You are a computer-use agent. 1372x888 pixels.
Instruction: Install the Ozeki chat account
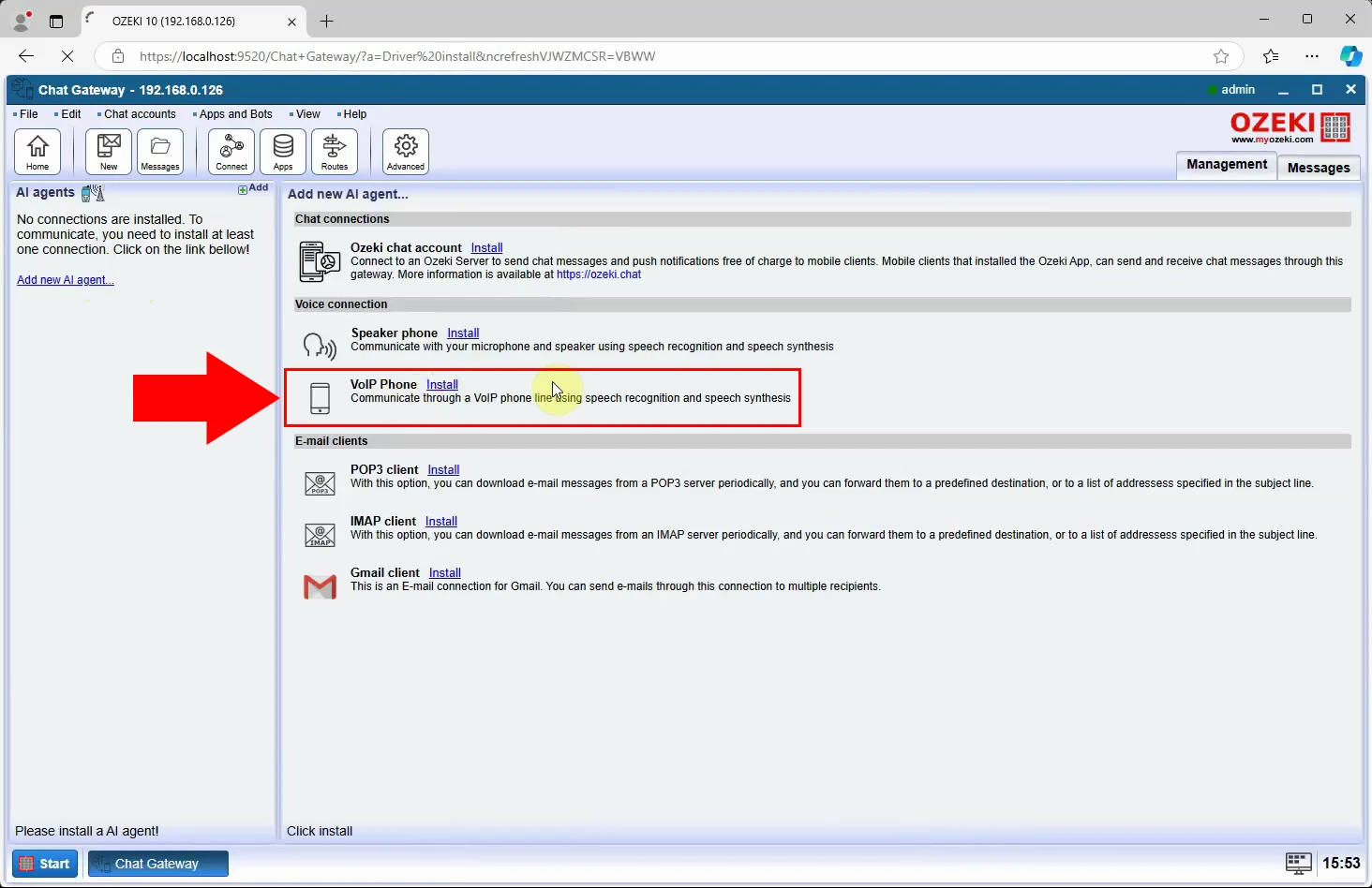[486, 248]
